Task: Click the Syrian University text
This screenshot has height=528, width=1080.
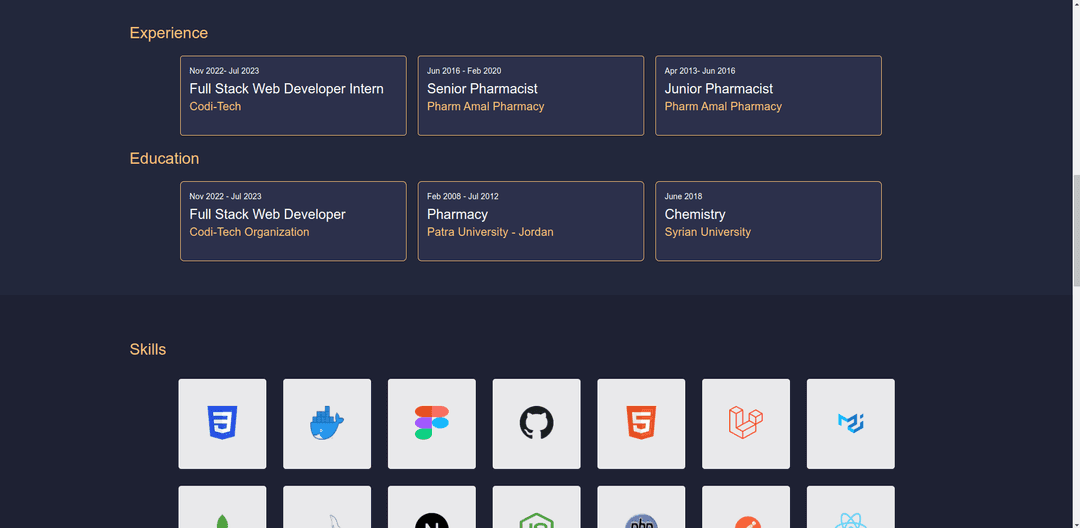Action: [x=707, y=233]
